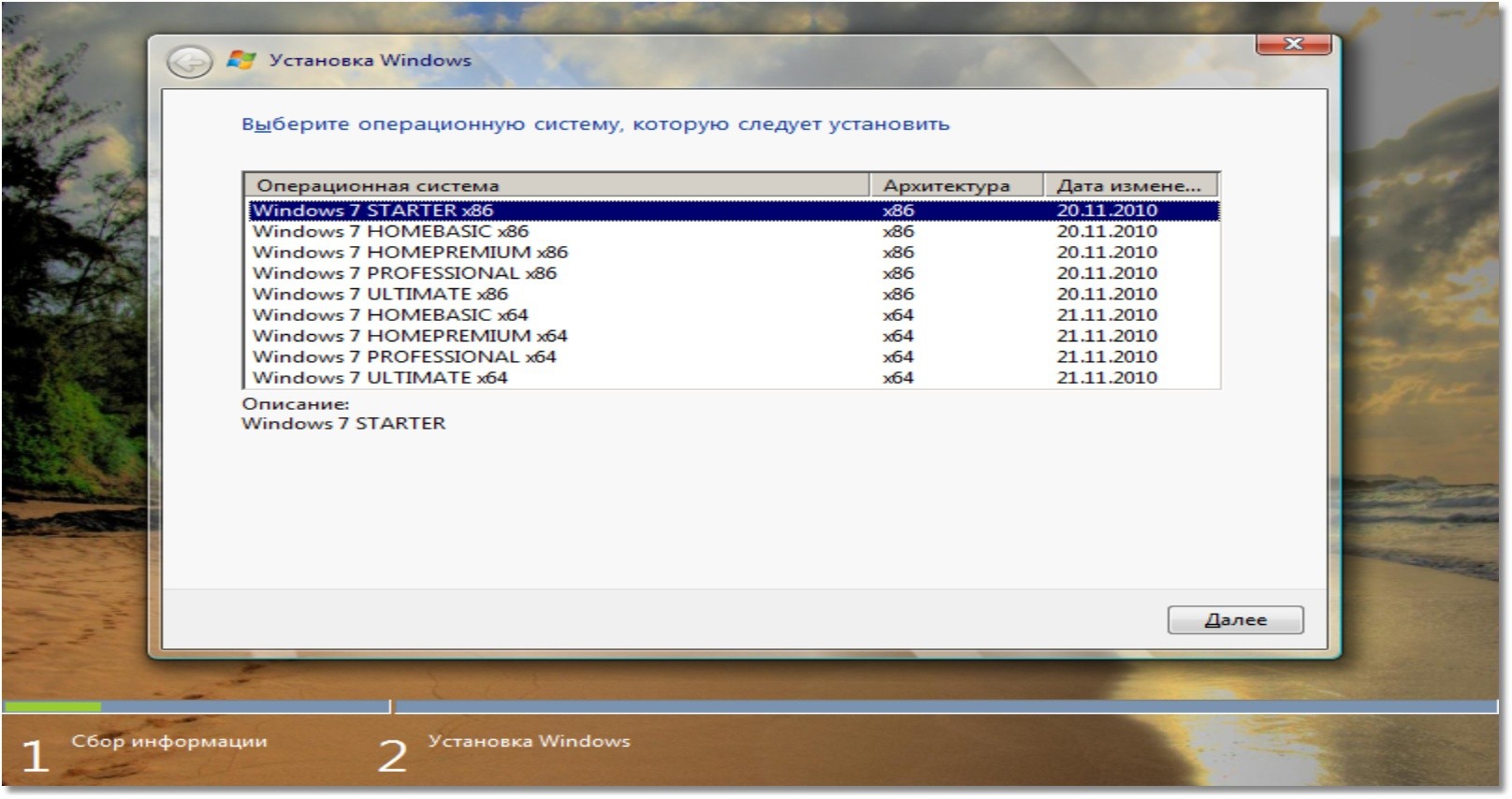Click date 20.11.2010 in PROFESSIONAL x86 row
Screen dimensions: 1512x799
coord(1107,273)
